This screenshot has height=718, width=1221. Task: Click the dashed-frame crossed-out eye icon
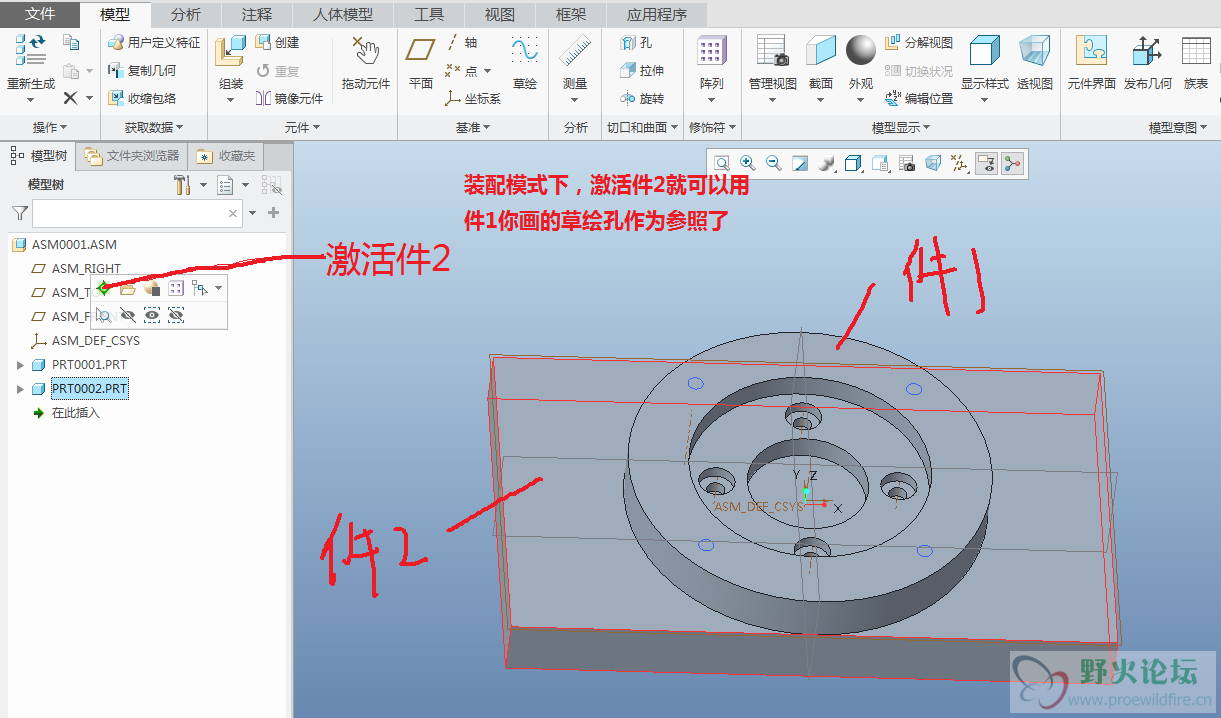point(176,315)
